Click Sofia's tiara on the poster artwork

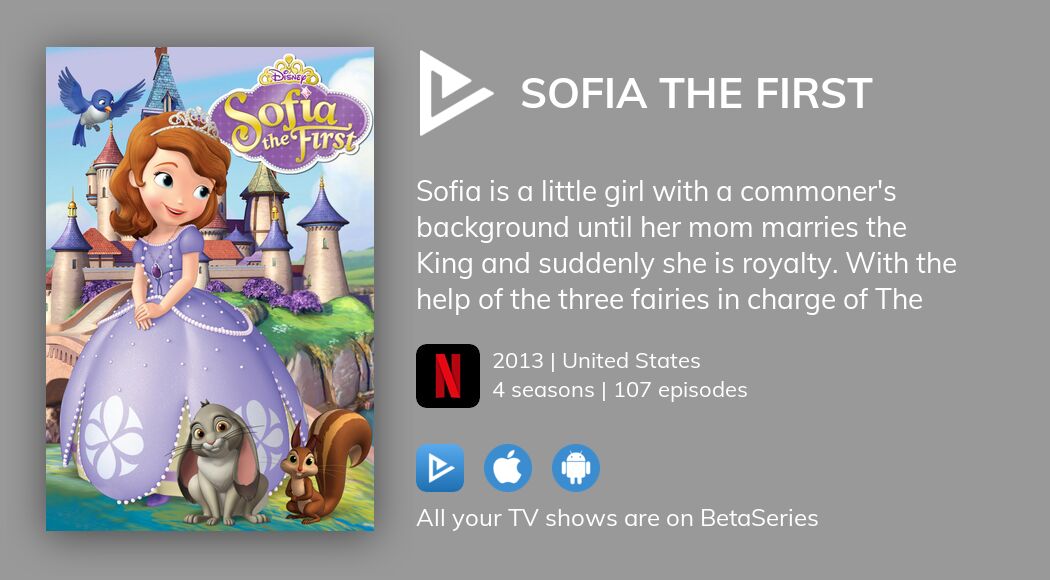190,123
